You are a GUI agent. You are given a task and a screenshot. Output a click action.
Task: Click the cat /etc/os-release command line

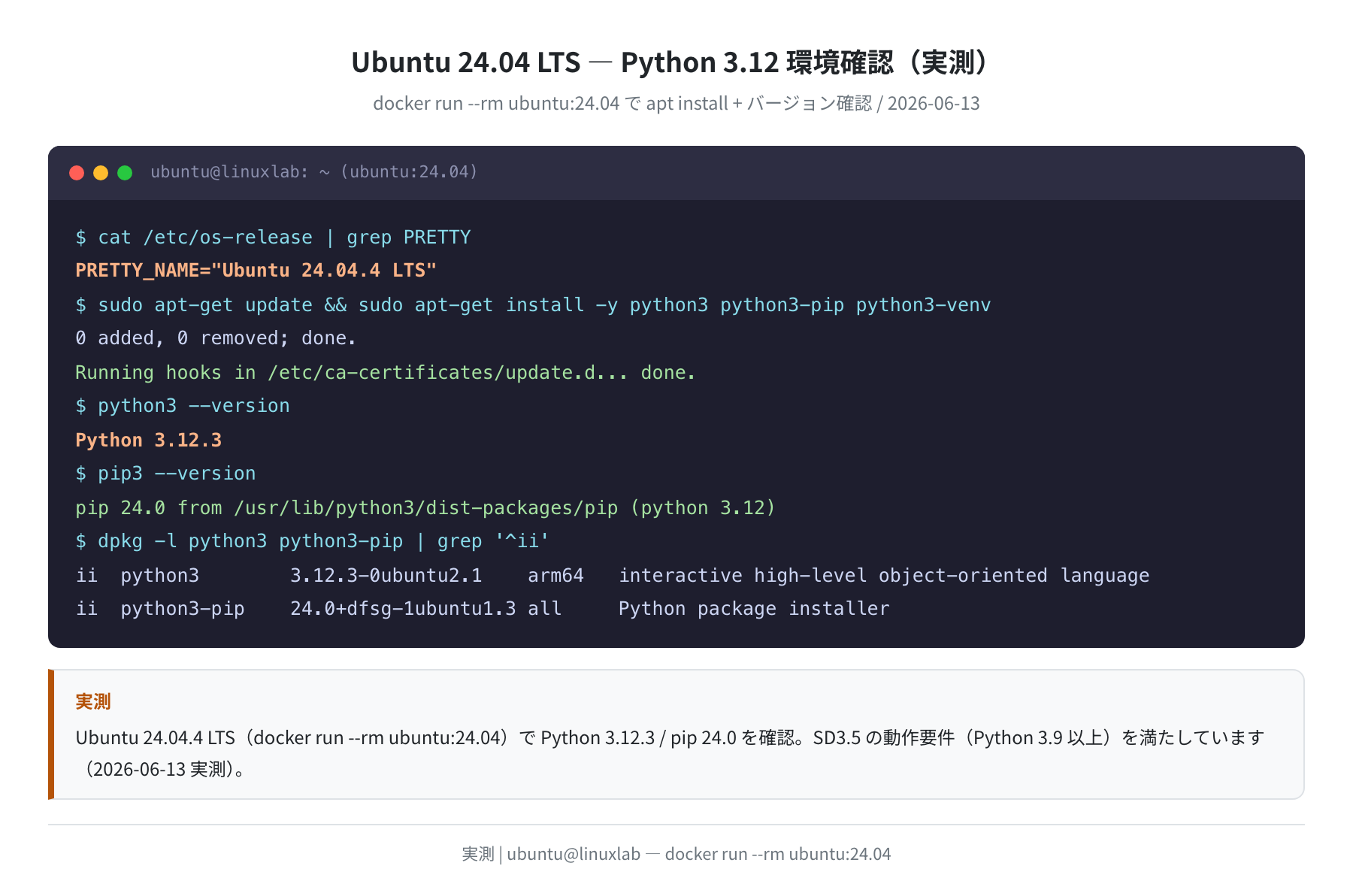(273, 238)
